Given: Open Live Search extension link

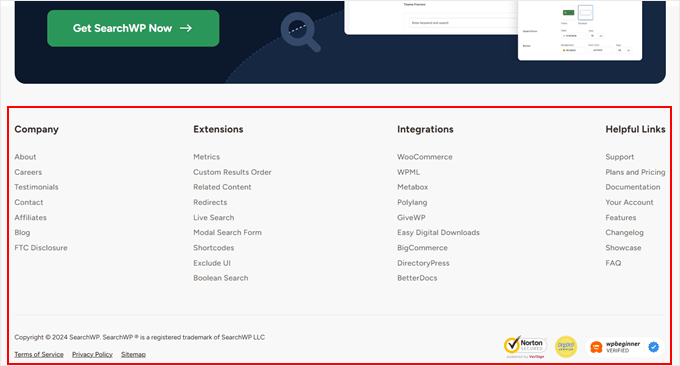Looking at the screenshot, I should 214,218.
